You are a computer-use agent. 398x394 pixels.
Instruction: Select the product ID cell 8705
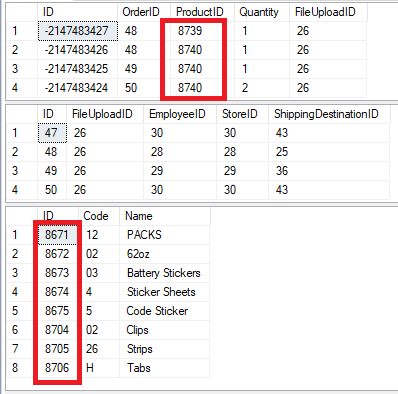pyautogui.click(x=58, y=349)
